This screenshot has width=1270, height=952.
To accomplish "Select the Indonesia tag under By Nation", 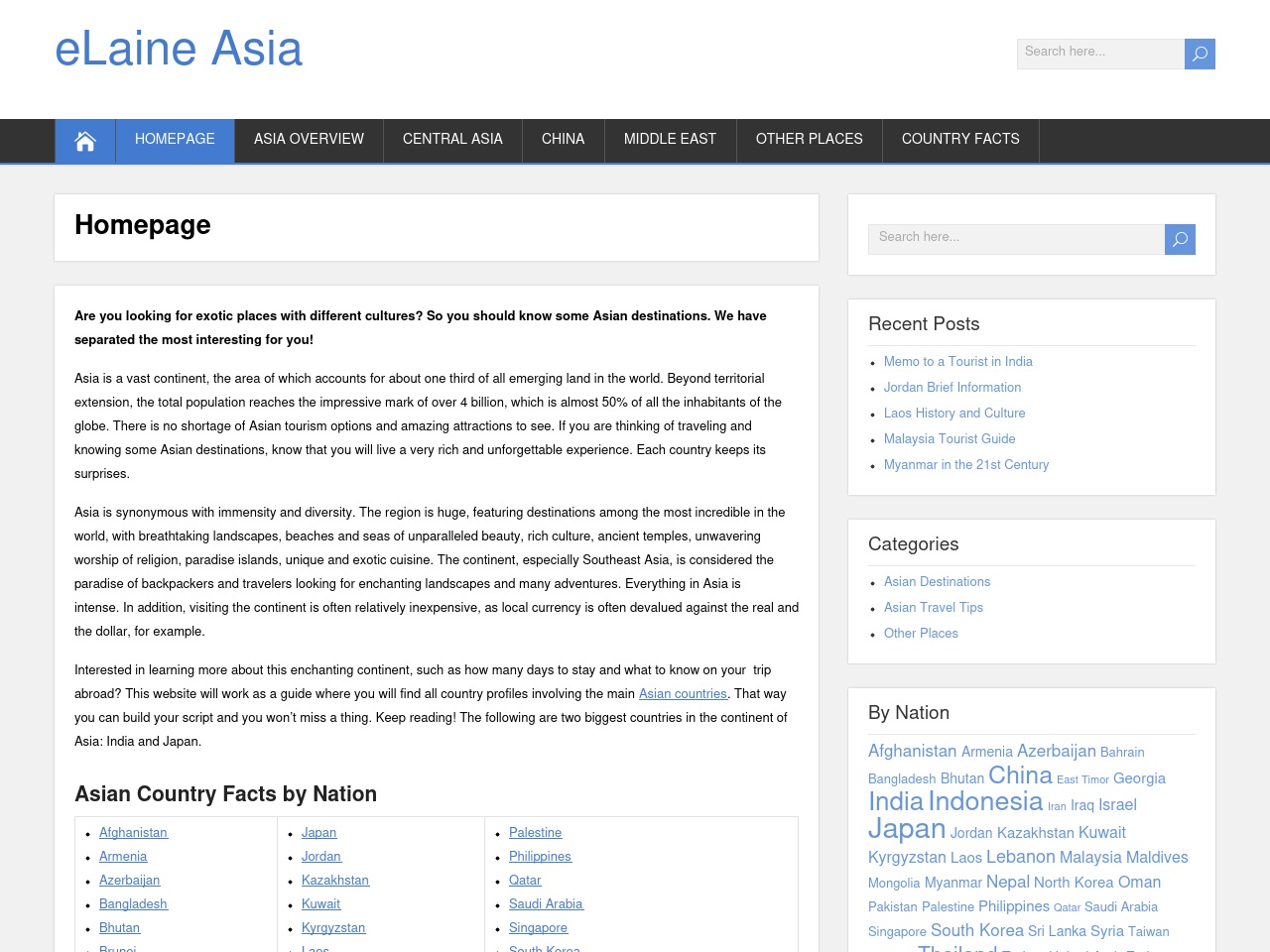I will pos(985,802).
